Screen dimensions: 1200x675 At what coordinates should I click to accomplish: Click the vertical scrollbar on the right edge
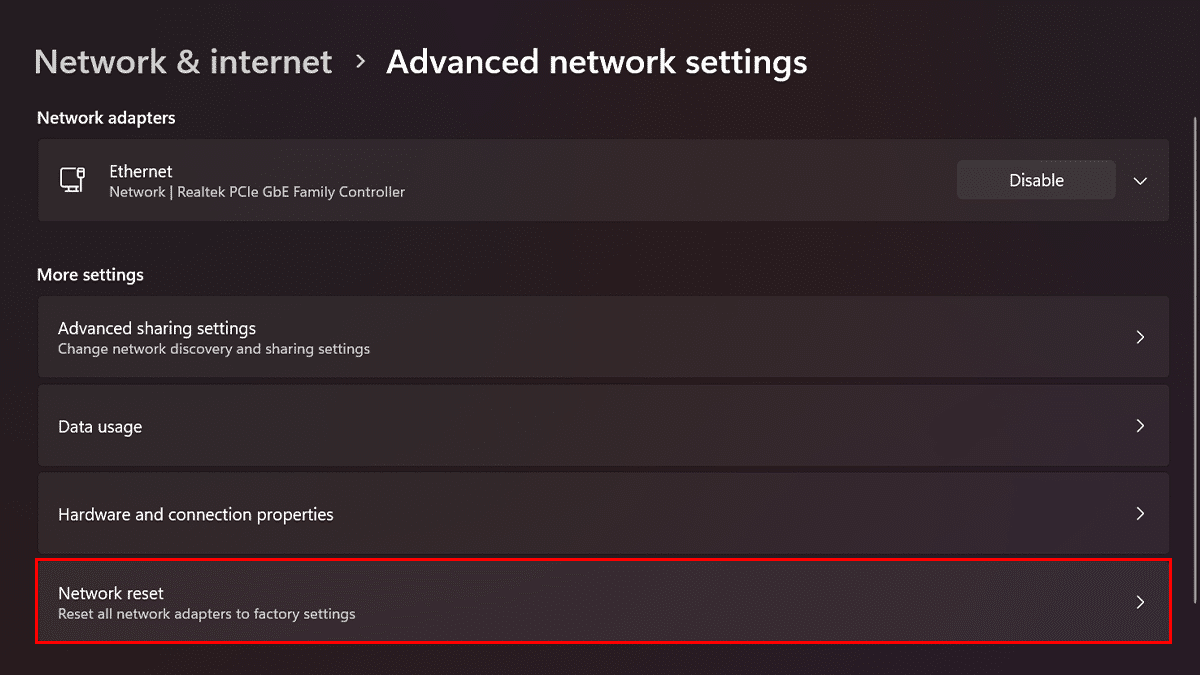[x=1195, y=350]
